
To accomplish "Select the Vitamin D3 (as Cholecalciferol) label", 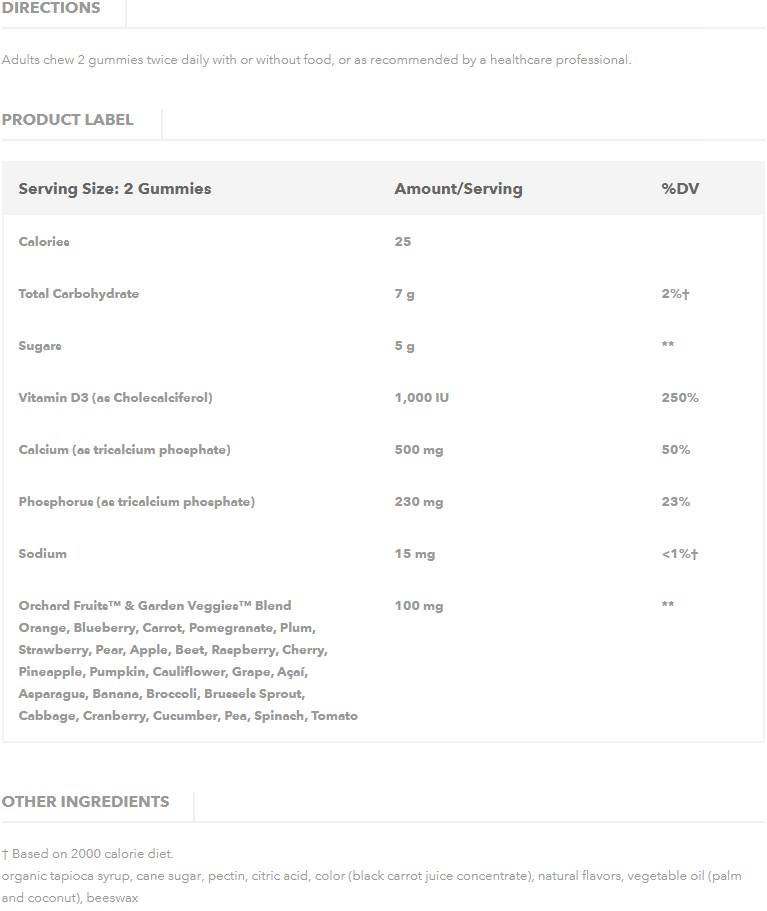I will pyautogui.click(x=115, y=398).
